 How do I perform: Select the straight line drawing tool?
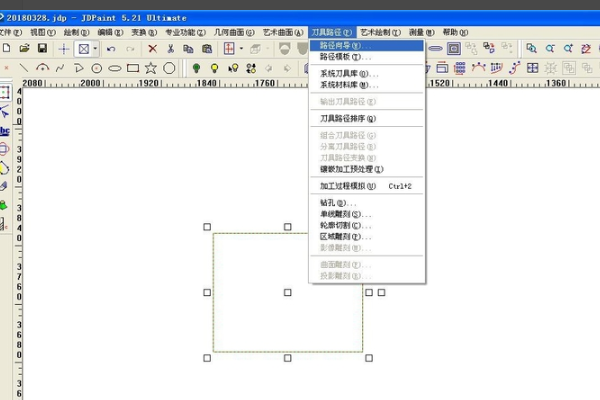click(24, 68)
